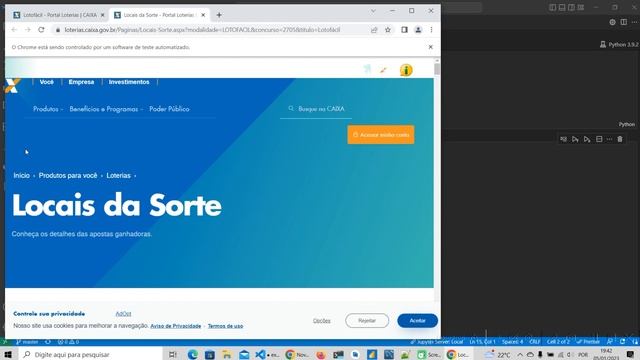Open Produtos para você breadcrumb

[x=68, y=176]
